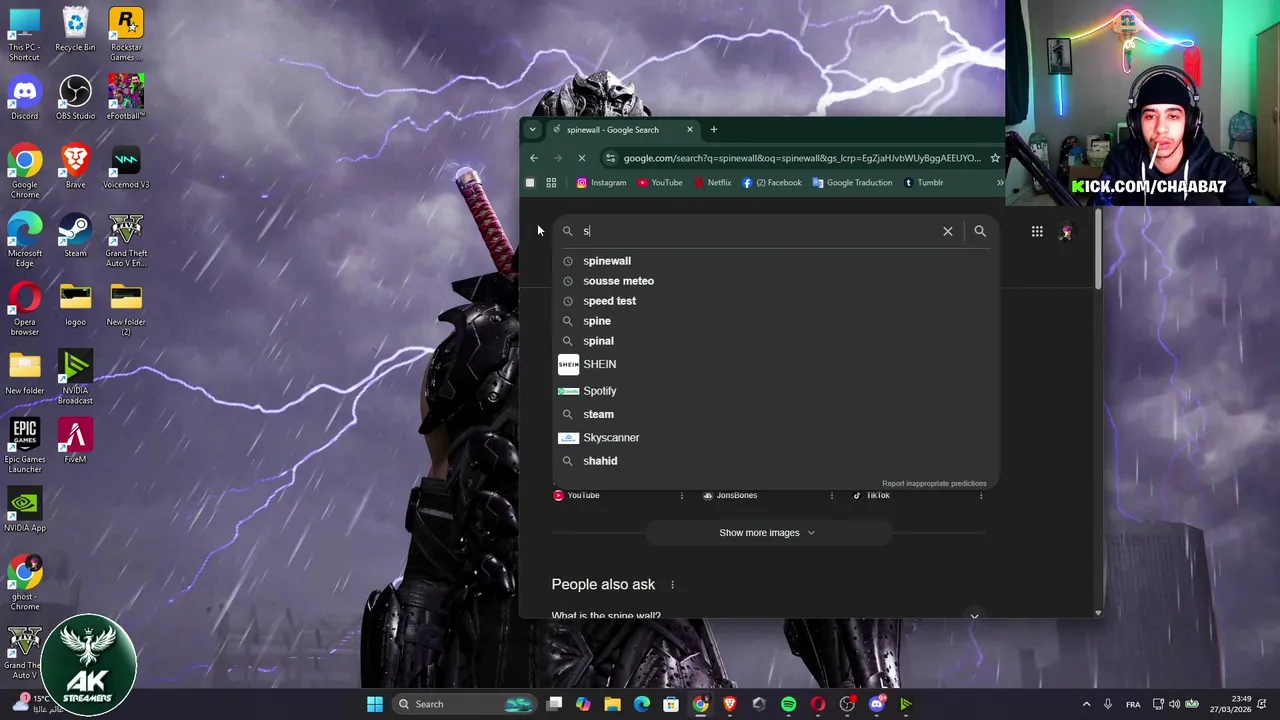Image resolution: width=1280 pixels, height=720 pixels.
Task: Click inside the Google search input
Action: (760, 231)
